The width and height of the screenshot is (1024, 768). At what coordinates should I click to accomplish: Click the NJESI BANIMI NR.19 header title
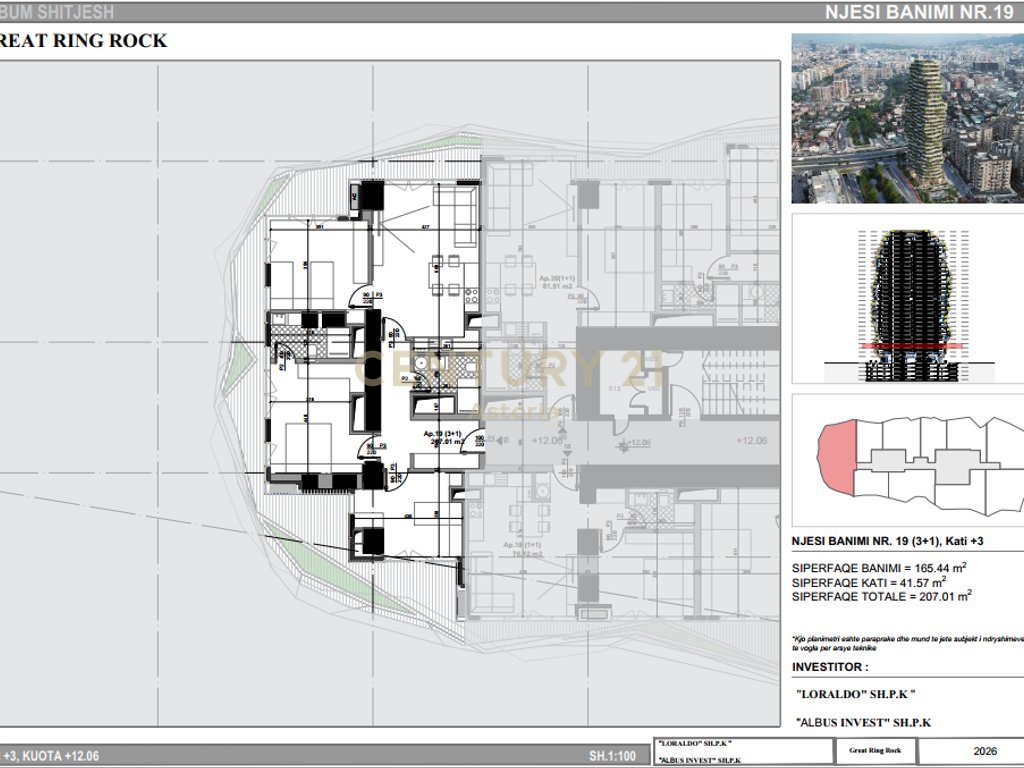919,12
